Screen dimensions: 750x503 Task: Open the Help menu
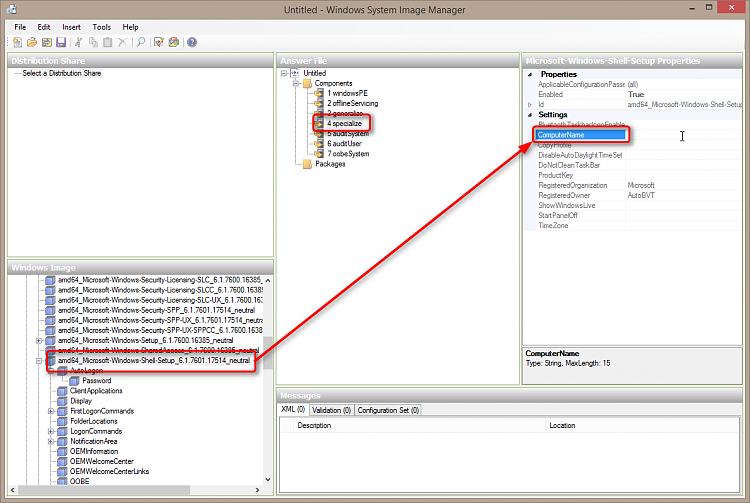point(130,27)
